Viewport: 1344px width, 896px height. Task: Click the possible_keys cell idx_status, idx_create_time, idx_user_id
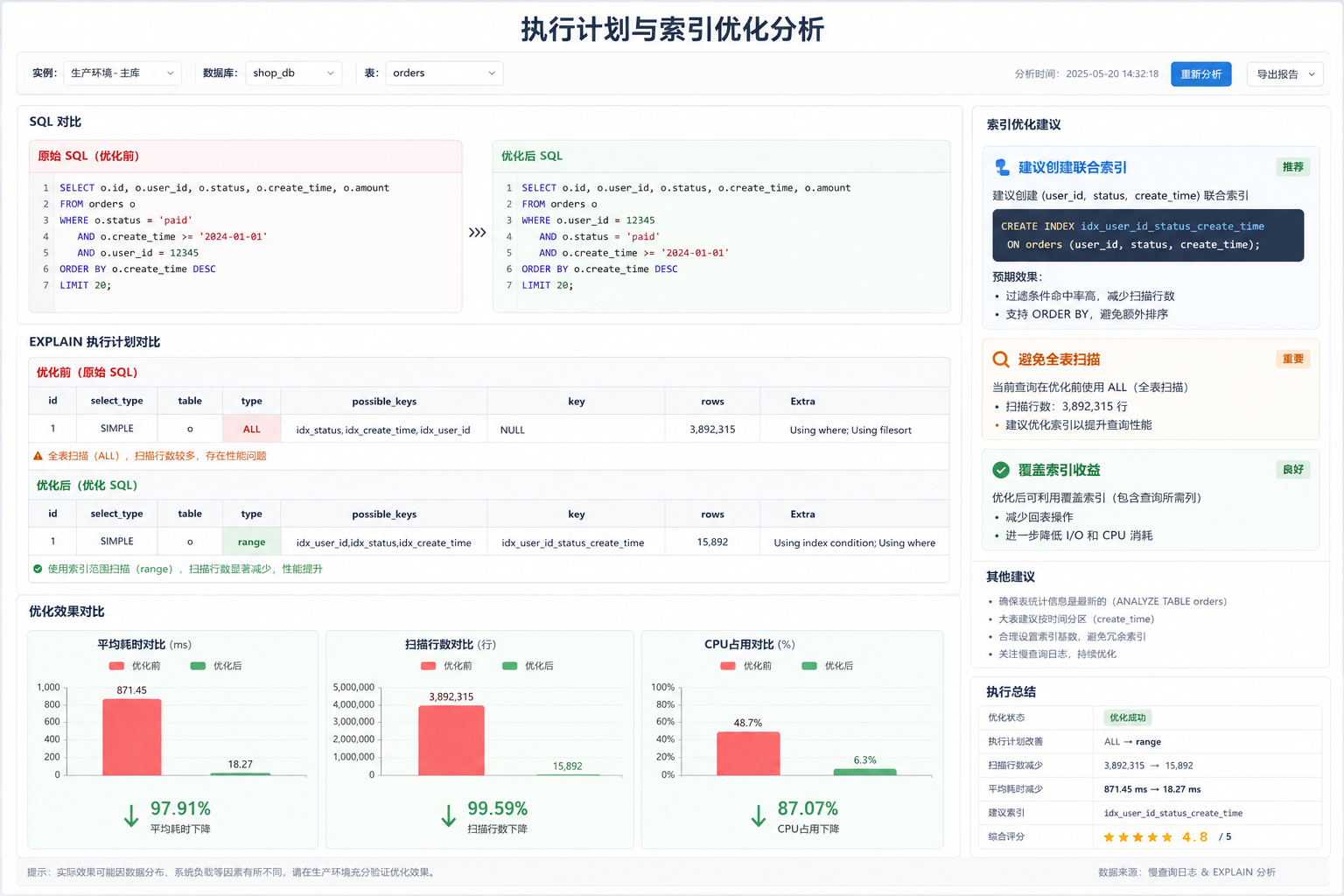click(383, 430)
